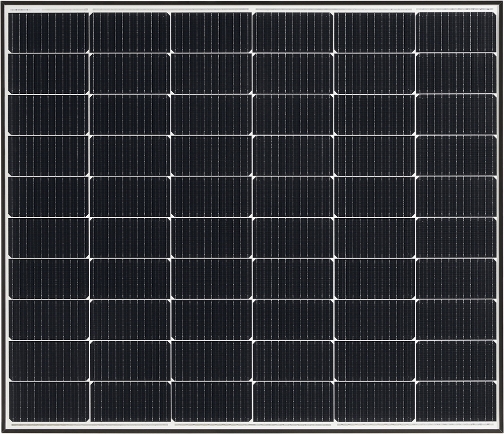Select fifth cell in the top row
504x434 pixels.
click(375, 32)
